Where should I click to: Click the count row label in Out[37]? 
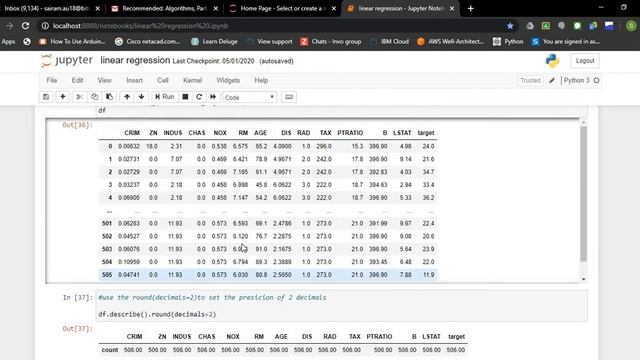tap(110, 350)
